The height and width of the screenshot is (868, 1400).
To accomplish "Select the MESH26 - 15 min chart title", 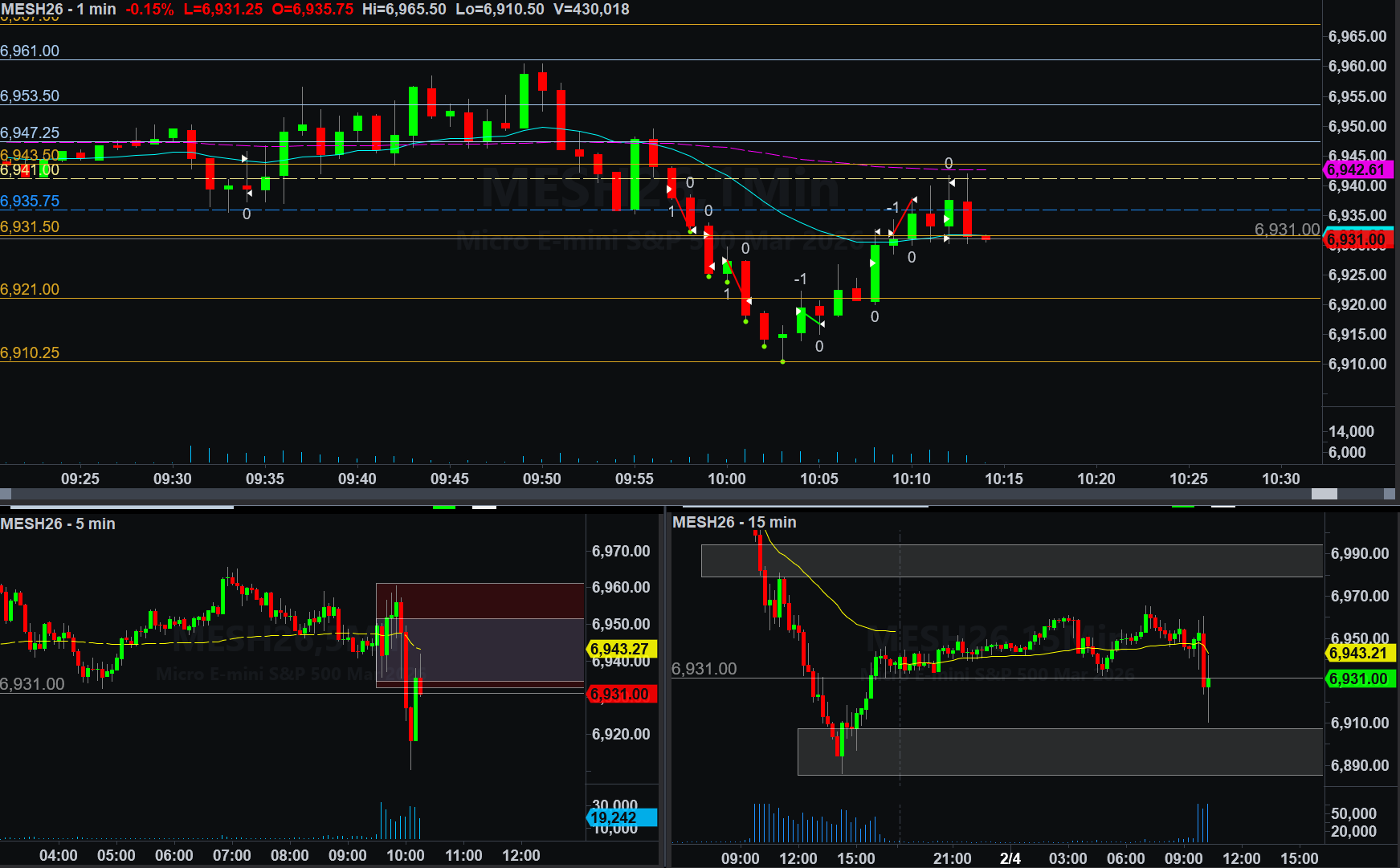I will (x=734, y=522).
